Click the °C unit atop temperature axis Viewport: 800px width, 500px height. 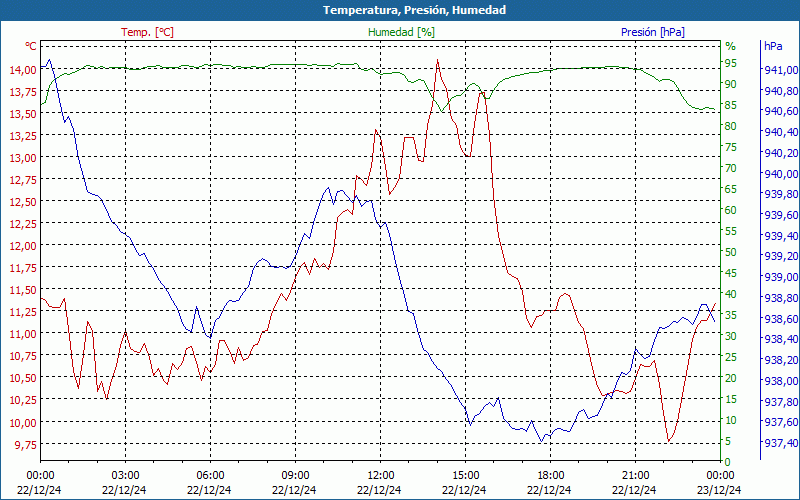click(x=31, y=46)
